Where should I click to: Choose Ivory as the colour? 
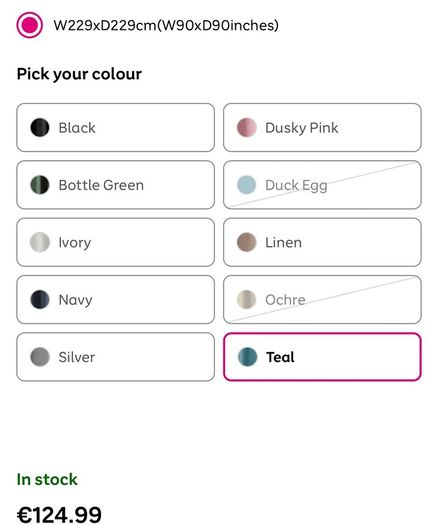click(x=116, y=242)
